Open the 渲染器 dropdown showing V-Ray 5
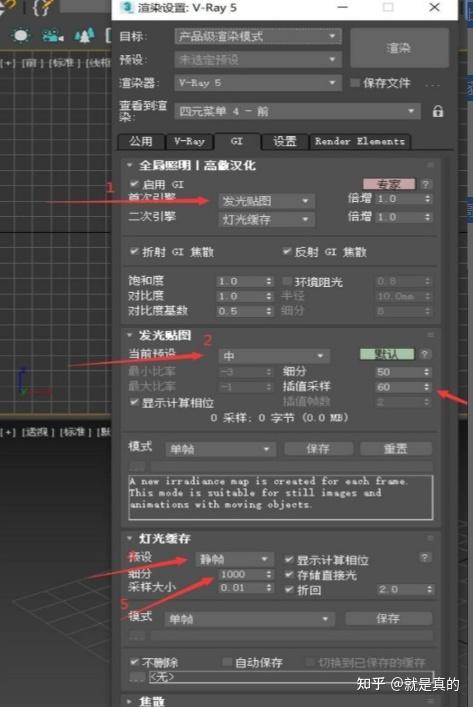Screen dimensions: 473x707 (258, 83)
